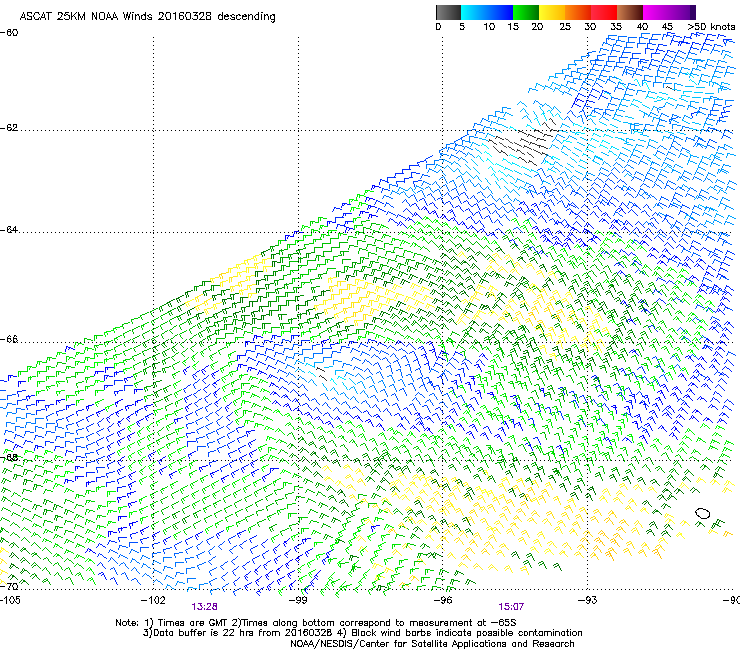The width and height of the screenshot is (740, 650).
Task: Click the -64 latitude label
Action: (9, 230)
